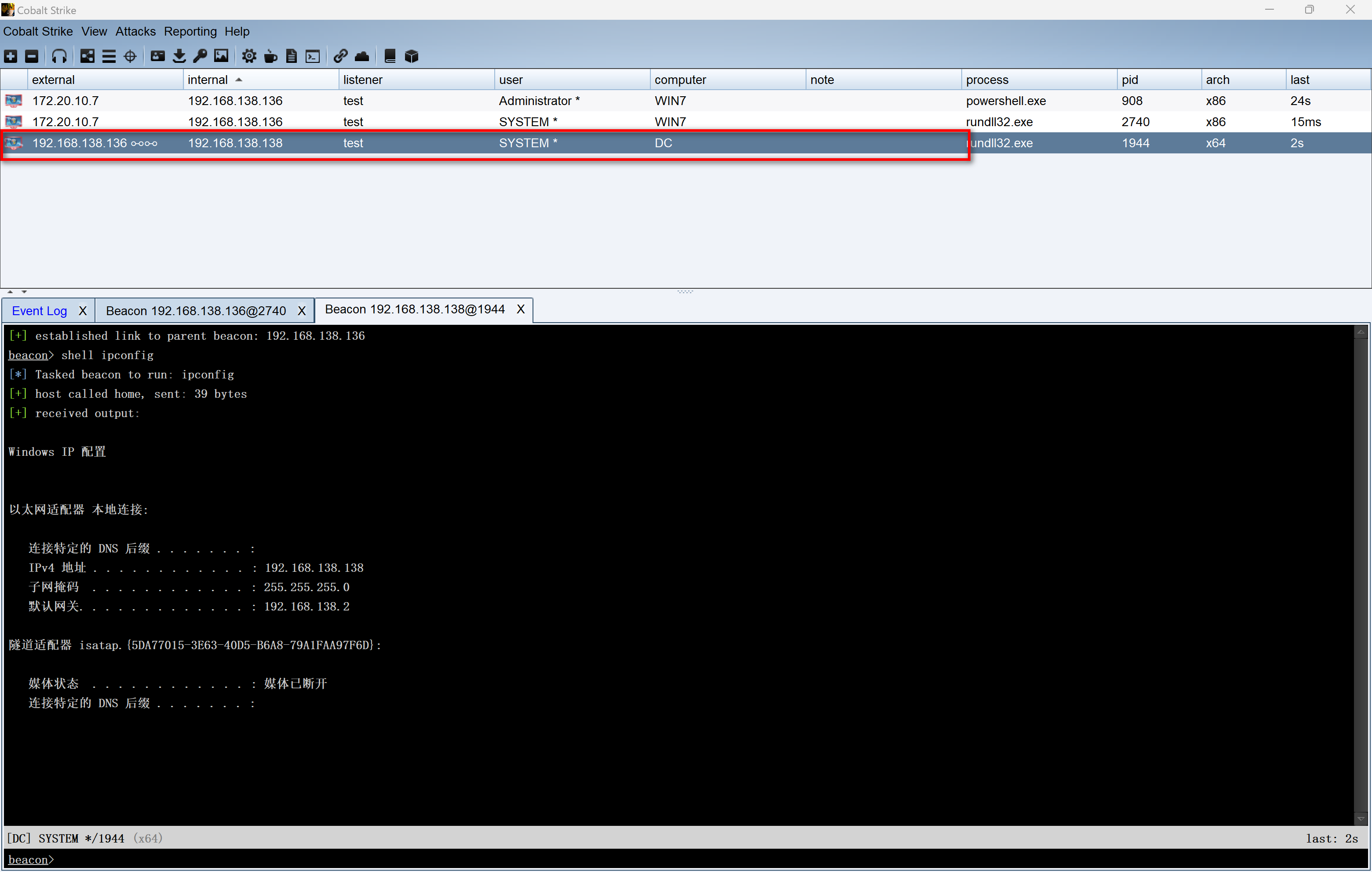Click the crosshair Targets view icon
The image size is (1372, 872).
(x=130, y=56)
